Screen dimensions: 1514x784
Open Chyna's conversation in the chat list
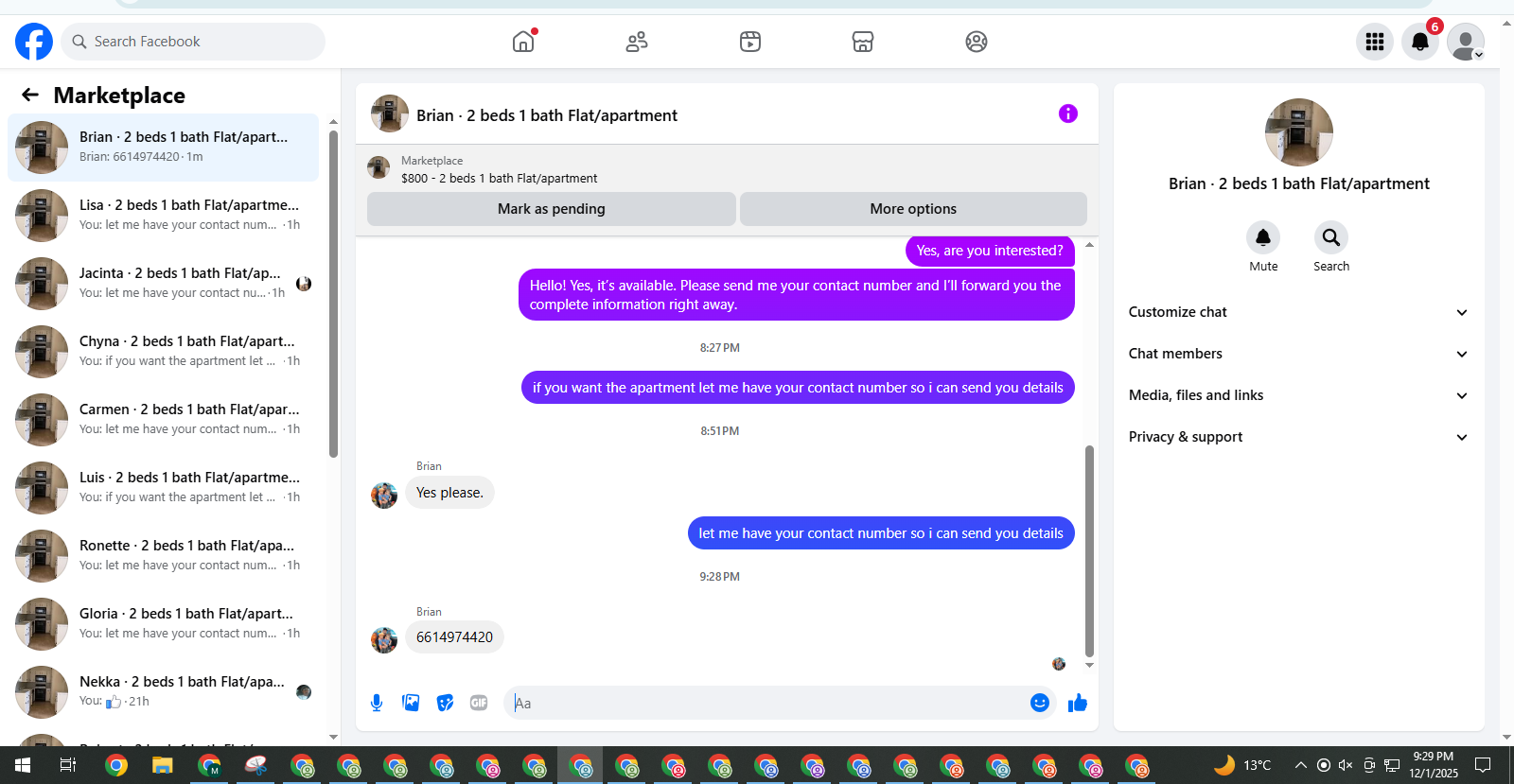pyautogui.click(x=163, y=352)
